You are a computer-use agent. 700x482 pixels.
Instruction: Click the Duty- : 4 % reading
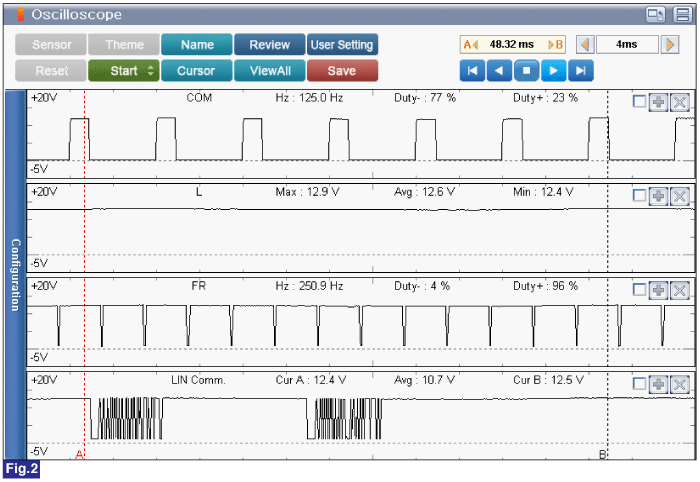point(422,286)
